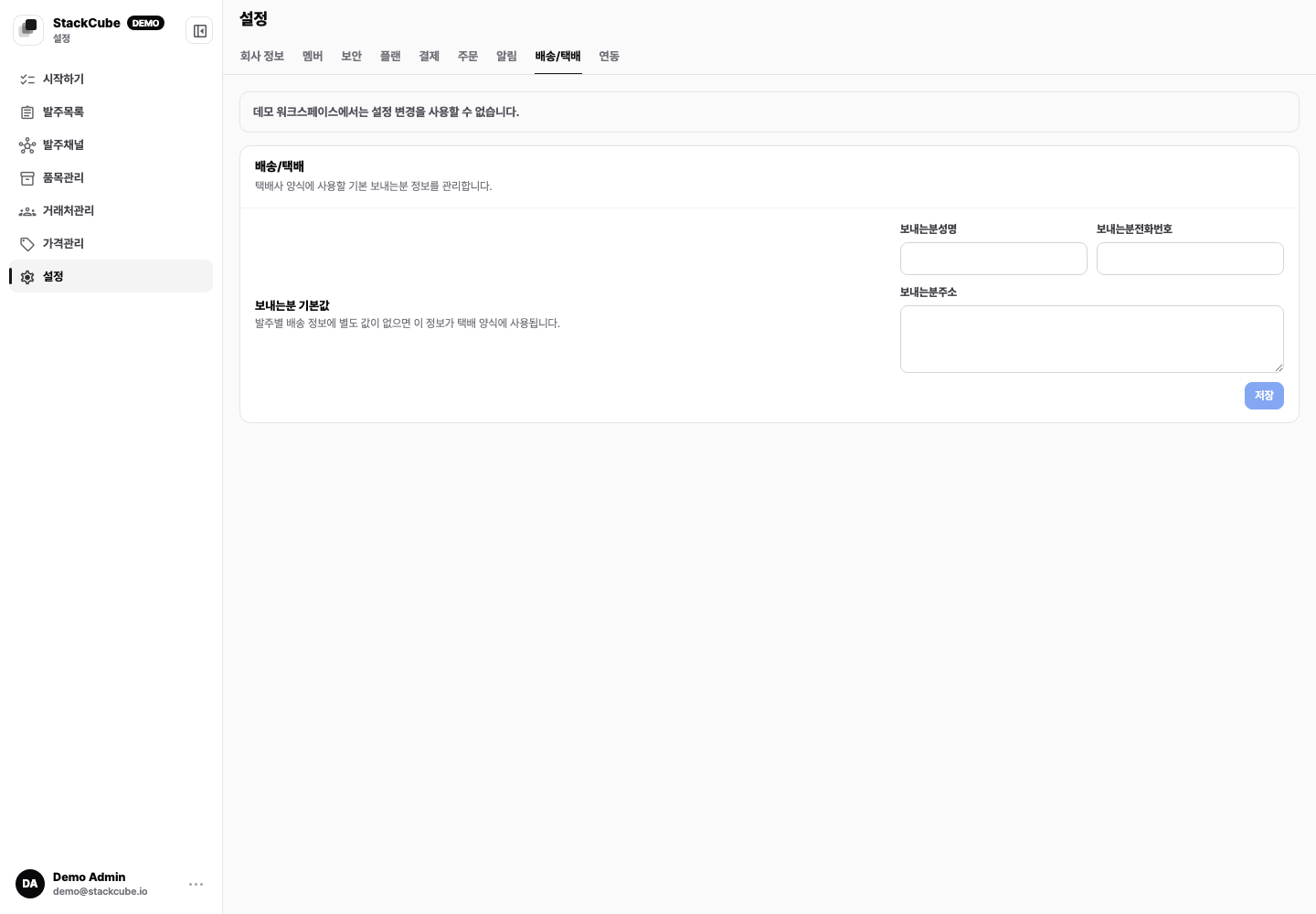Click the Demo Admin user name
Screen dimensions: 1316x914
pyautogui.click(x=90, y=877)
